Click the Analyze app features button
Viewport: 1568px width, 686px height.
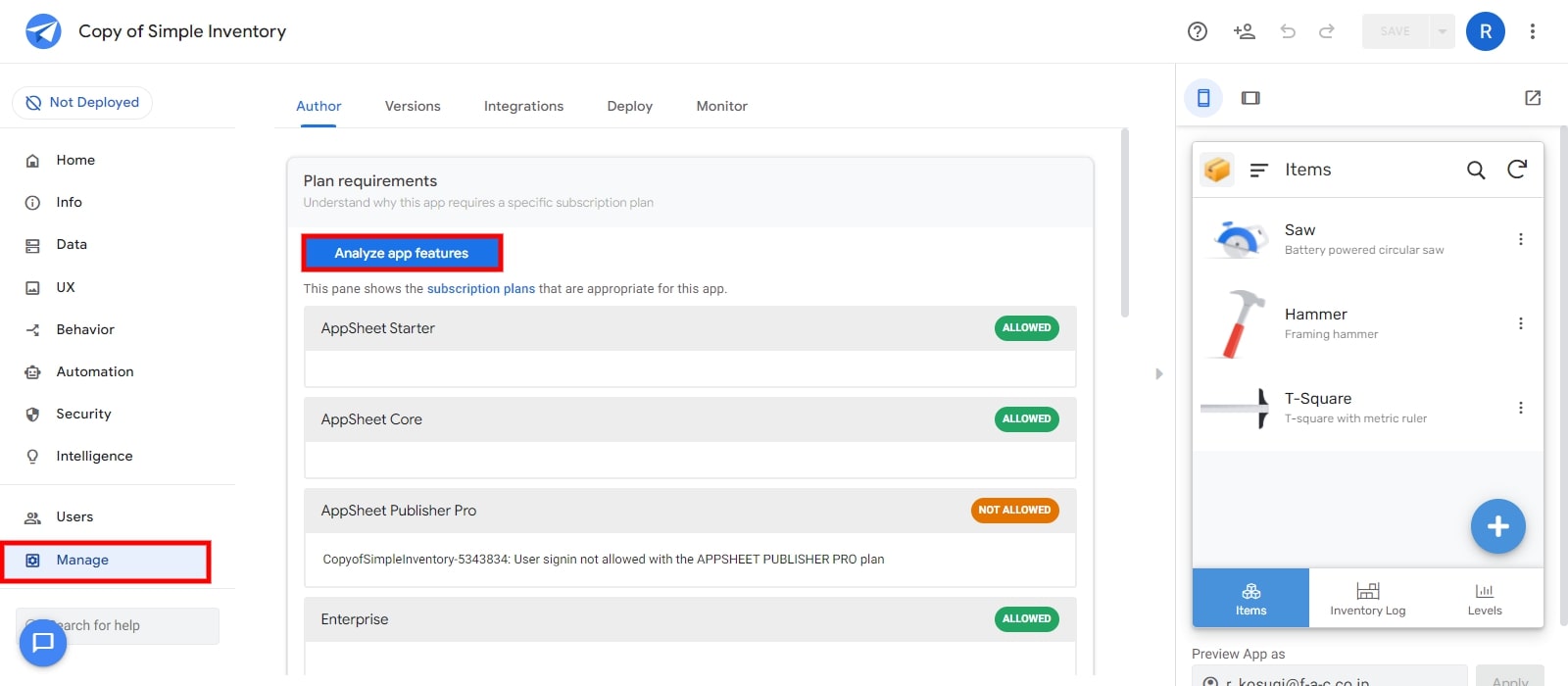pos(402,253)
